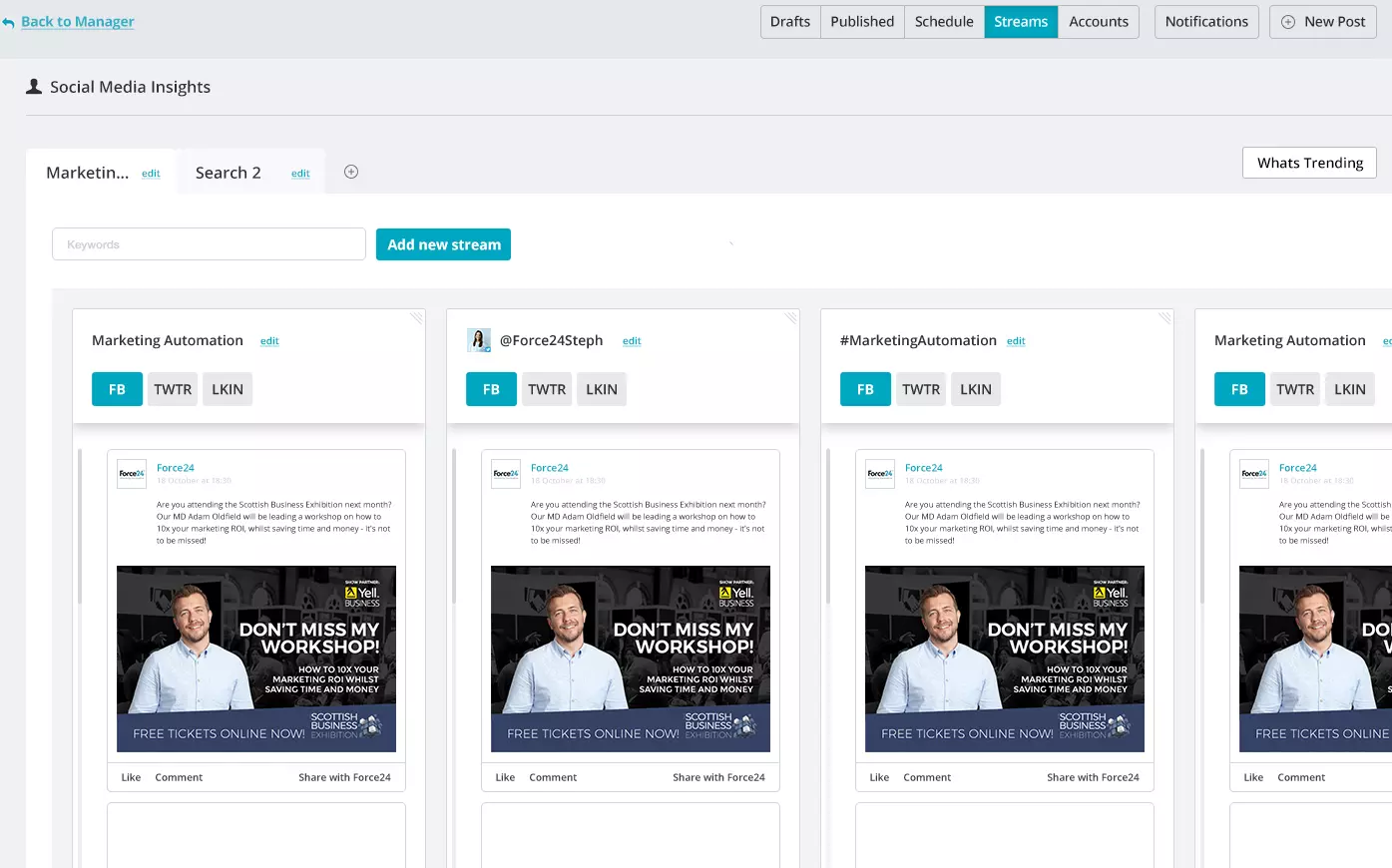Open Notifications

tap(1206, 22)
